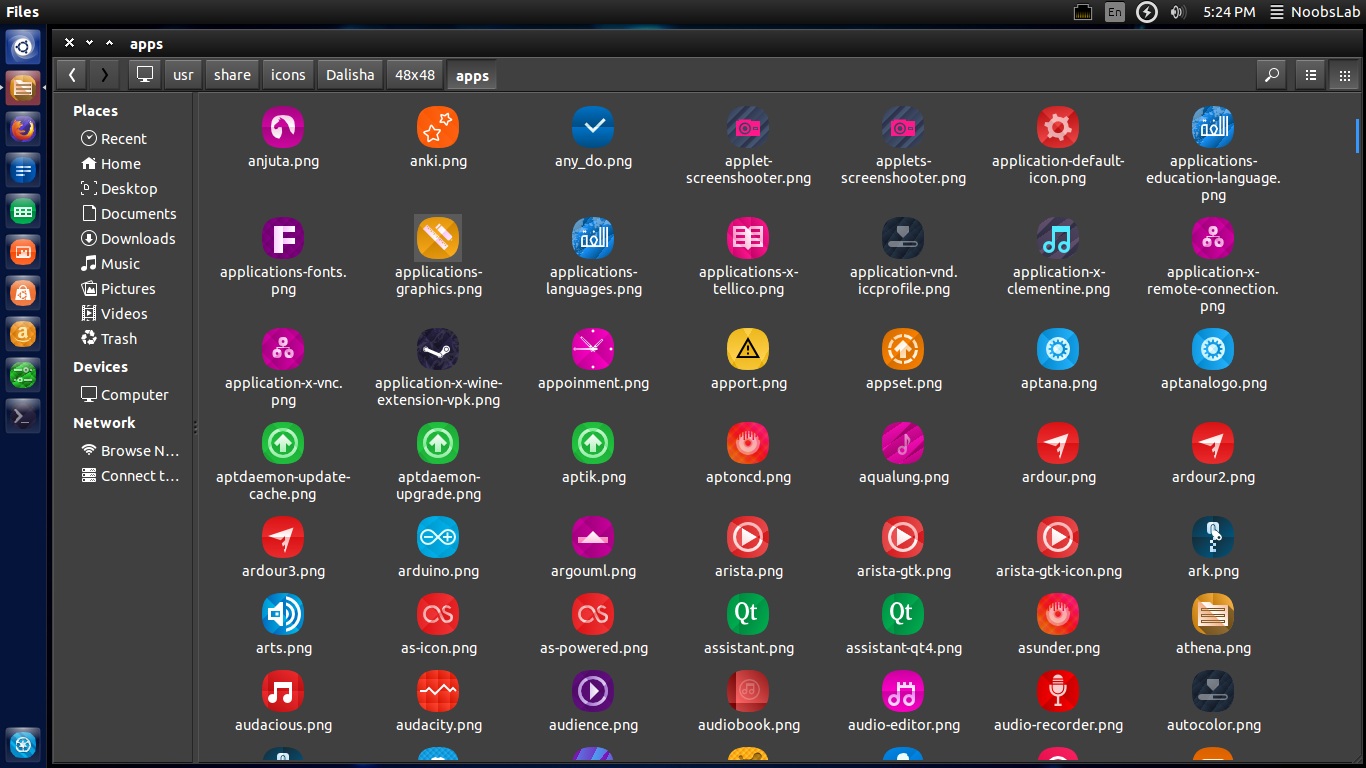Viewport: 1366px width, 768px height.
Task: Switch to icon grid view
Action: (x=1343, y=74)
